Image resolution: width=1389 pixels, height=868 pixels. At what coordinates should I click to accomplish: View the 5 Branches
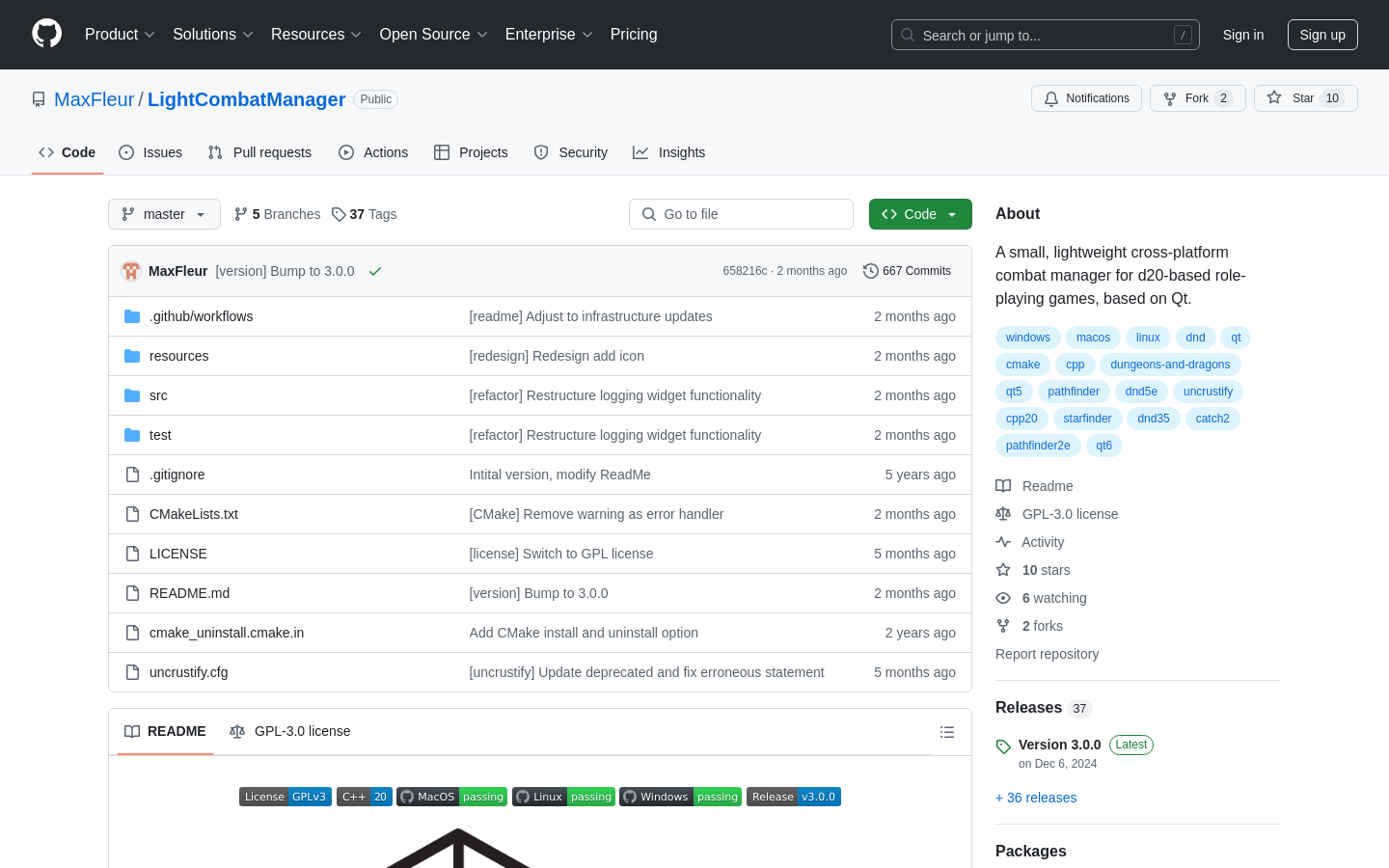click(277, 214)
